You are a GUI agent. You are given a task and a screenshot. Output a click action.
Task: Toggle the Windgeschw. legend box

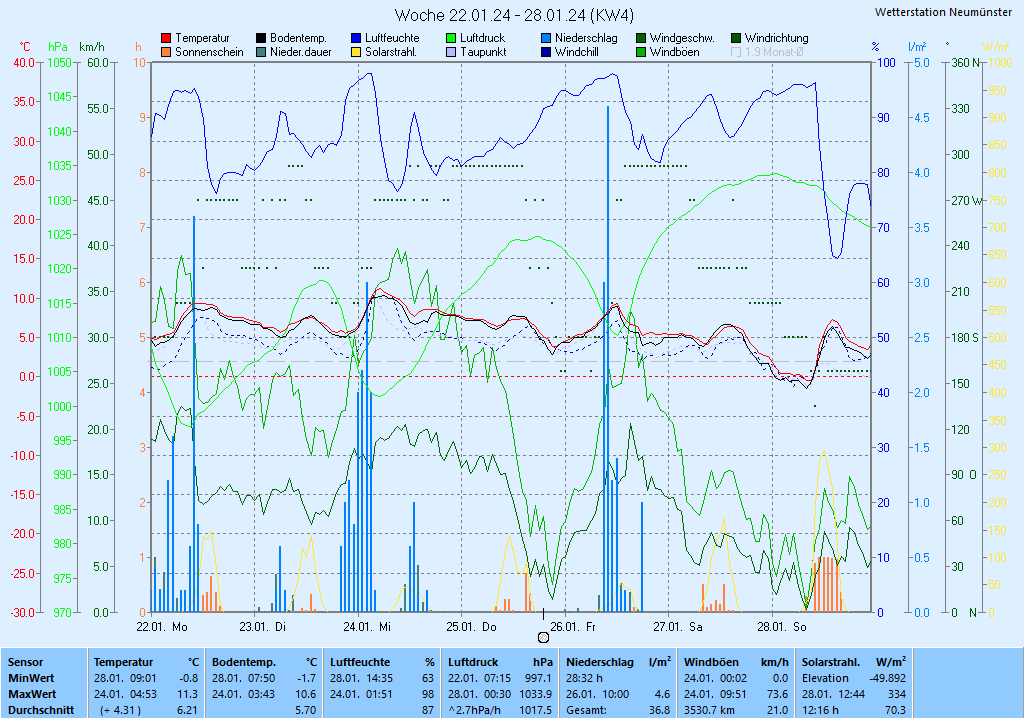click(x=641, y=39)
